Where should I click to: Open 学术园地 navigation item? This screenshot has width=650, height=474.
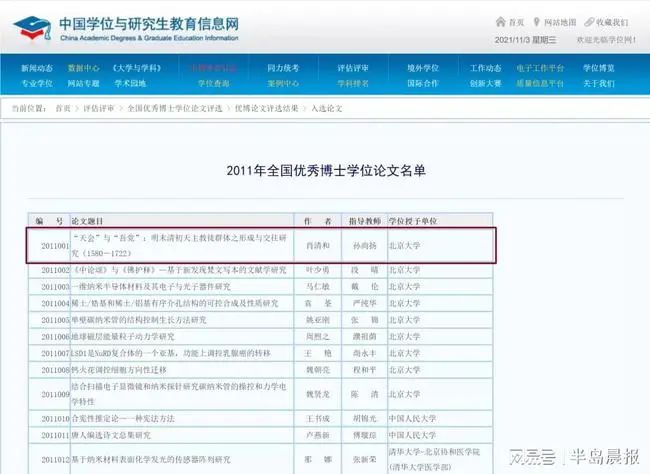click(x=130, y=83)
